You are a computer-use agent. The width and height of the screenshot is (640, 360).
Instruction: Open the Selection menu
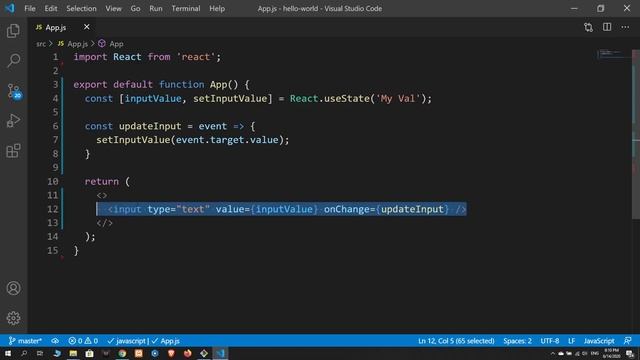[x=81, y=8]
